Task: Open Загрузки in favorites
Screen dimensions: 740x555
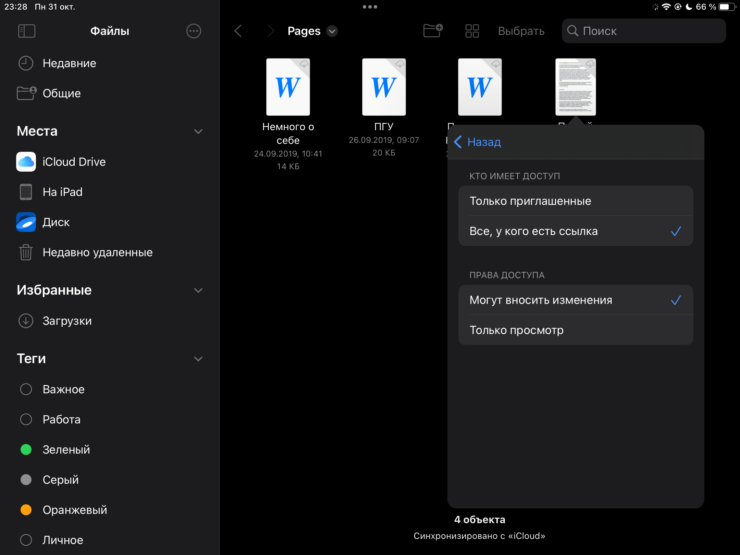Action: 67,321
